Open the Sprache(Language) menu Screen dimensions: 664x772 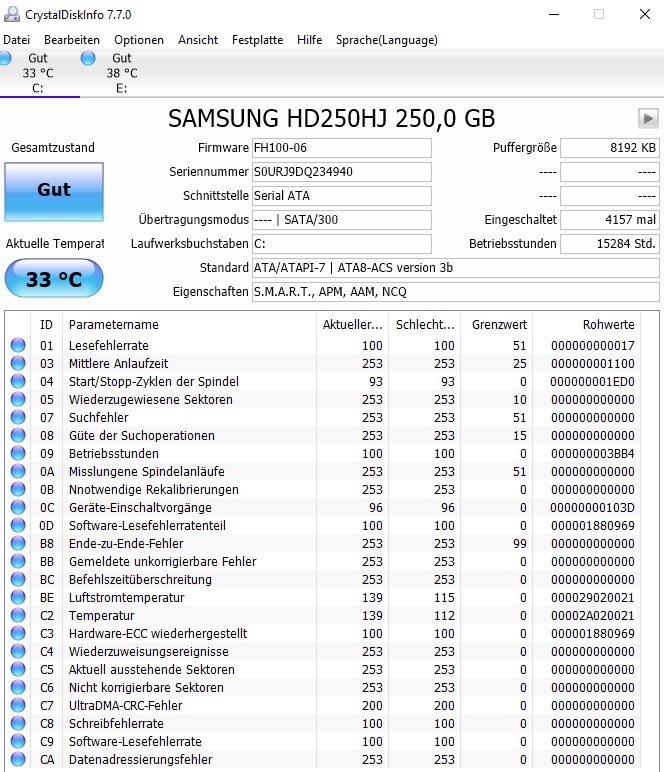click(x=386, y=40)
